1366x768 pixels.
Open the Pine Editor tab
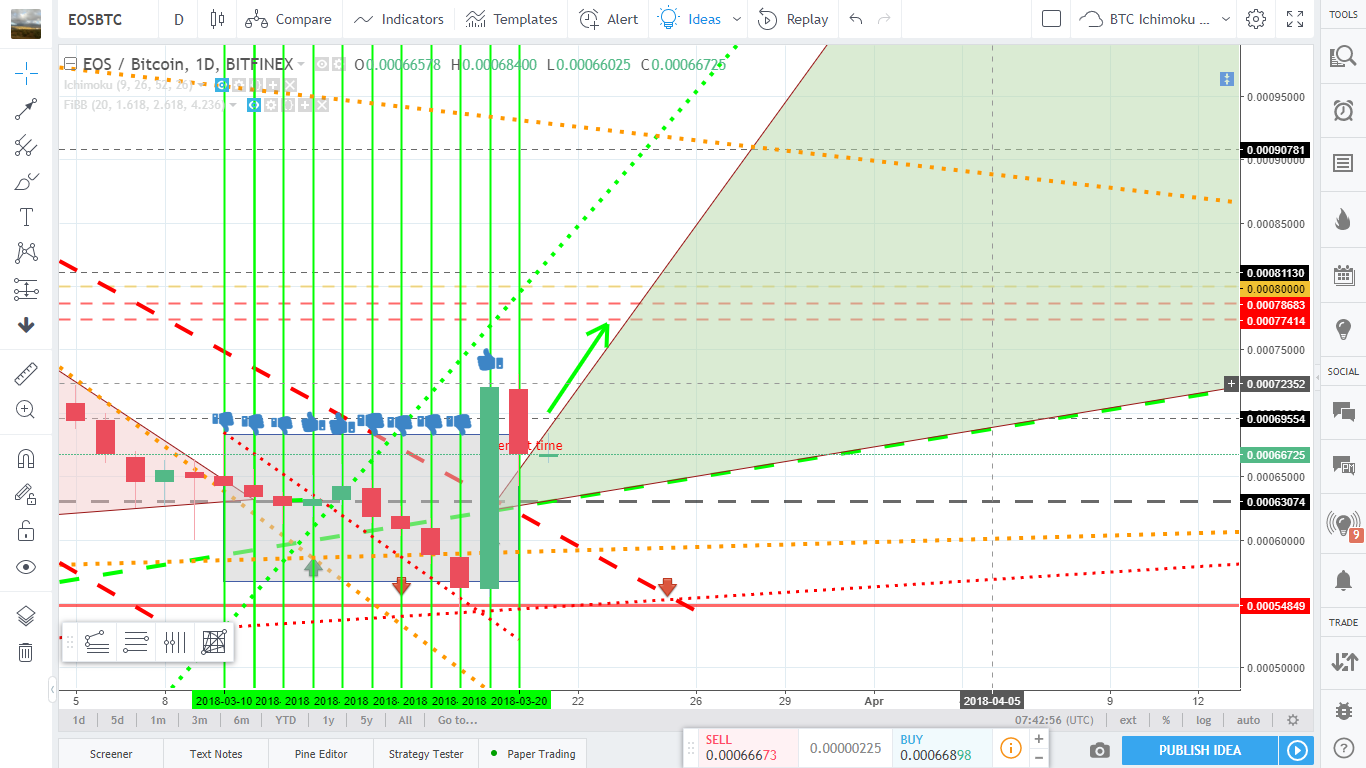coord(320,754)
